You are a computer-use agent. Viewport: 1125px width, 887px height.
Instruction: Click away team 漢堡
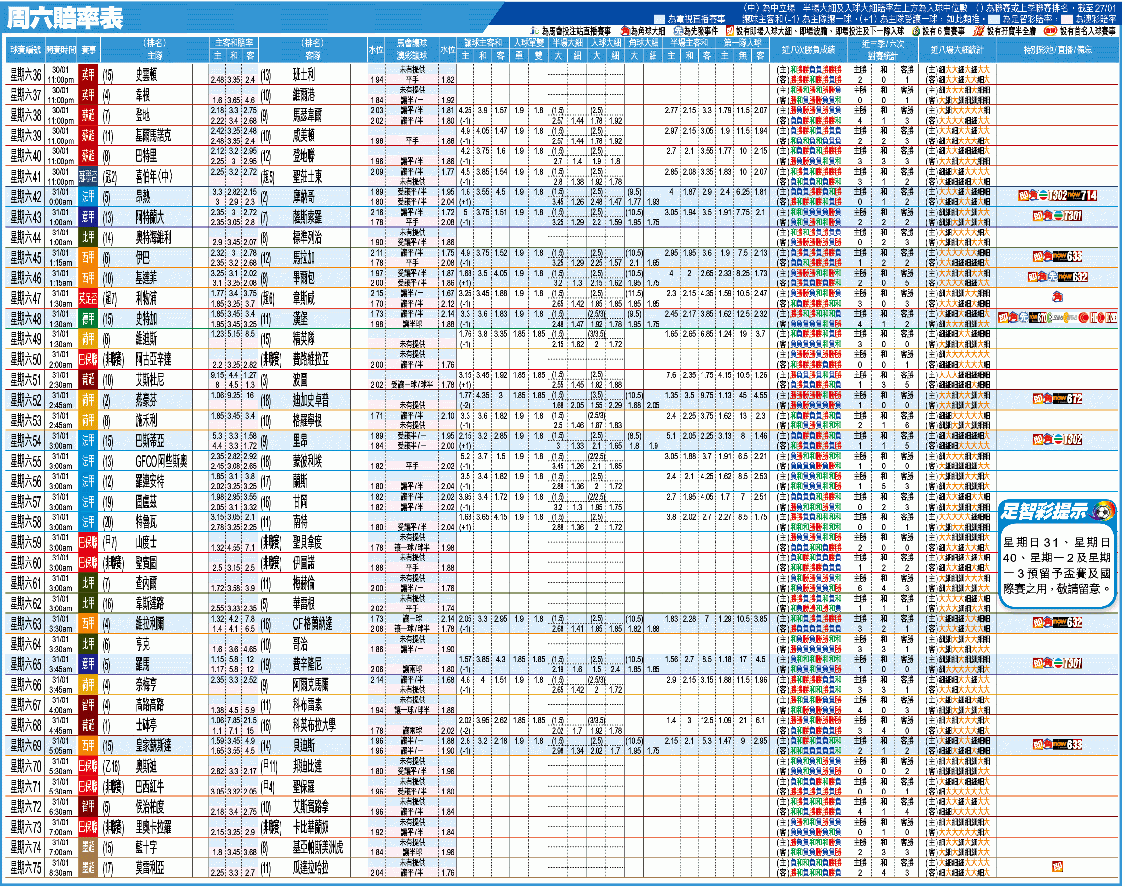coord(300,318)
